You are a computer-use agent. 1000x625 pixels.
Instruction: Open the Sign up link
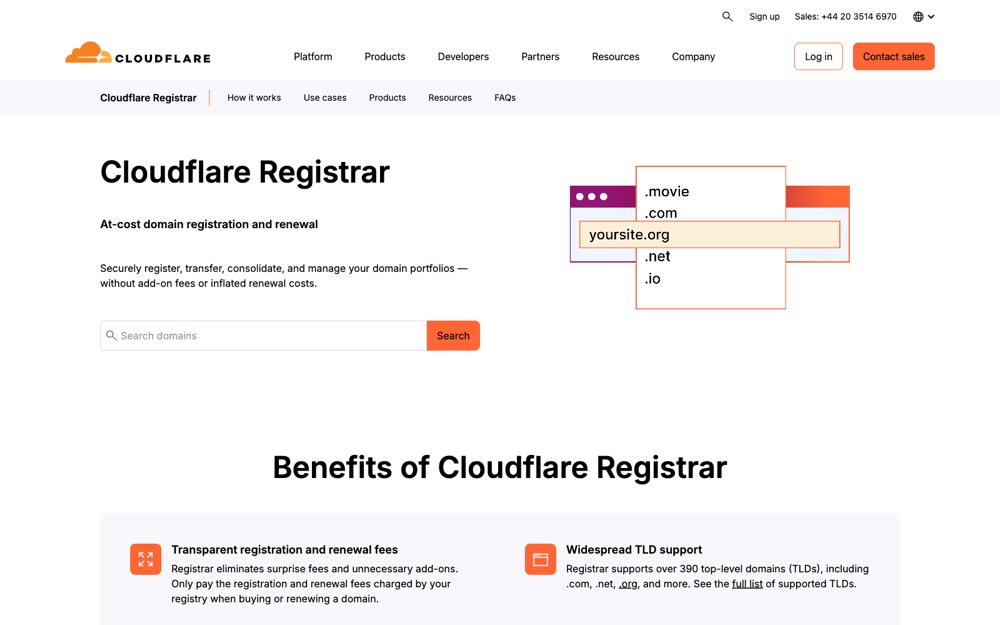coord(764,17)
